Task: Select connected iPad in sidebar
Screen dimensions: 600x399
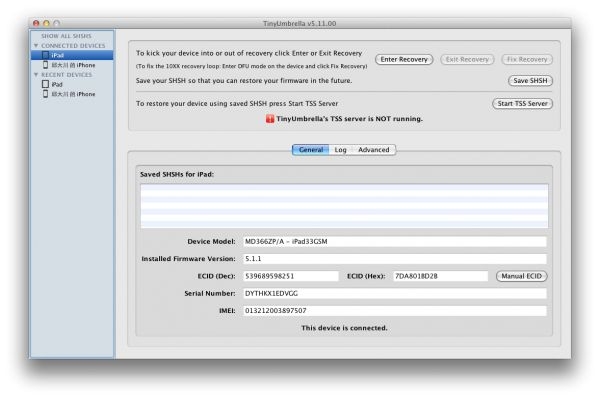Action: [x=72, y=55]
